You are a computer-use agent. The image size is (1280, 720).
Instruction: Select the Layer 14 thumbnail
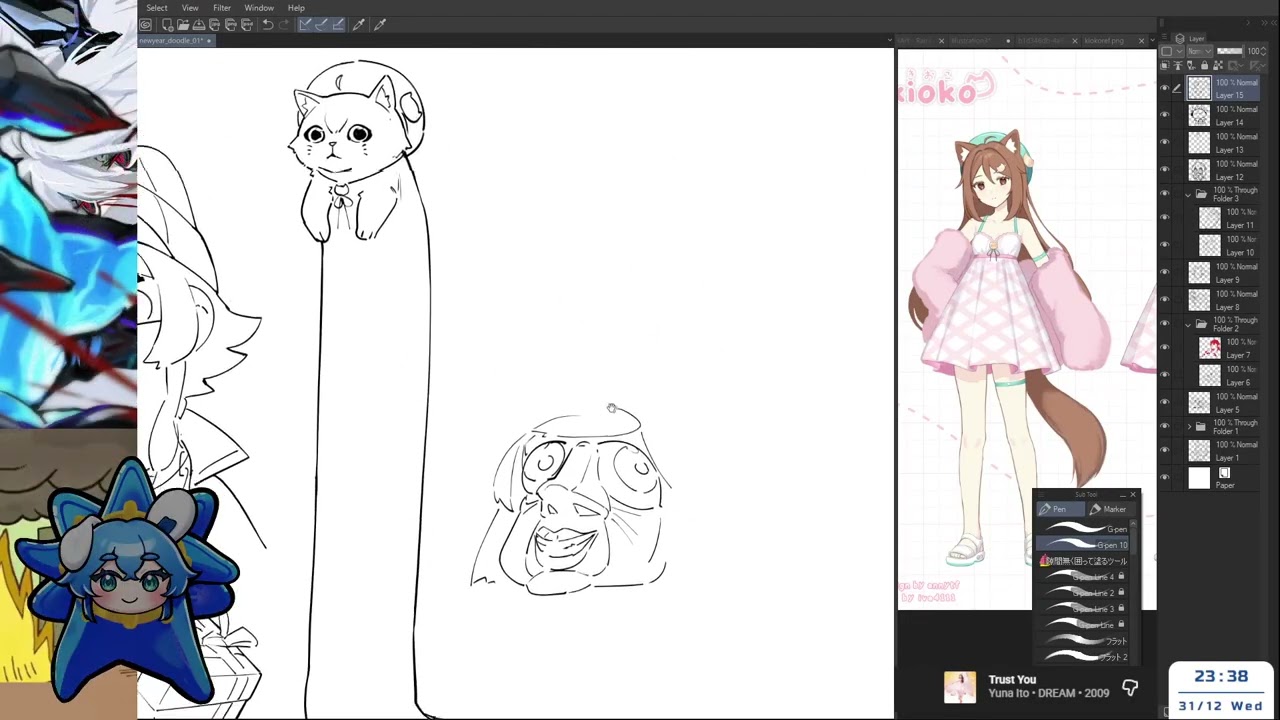[1199, 116]
